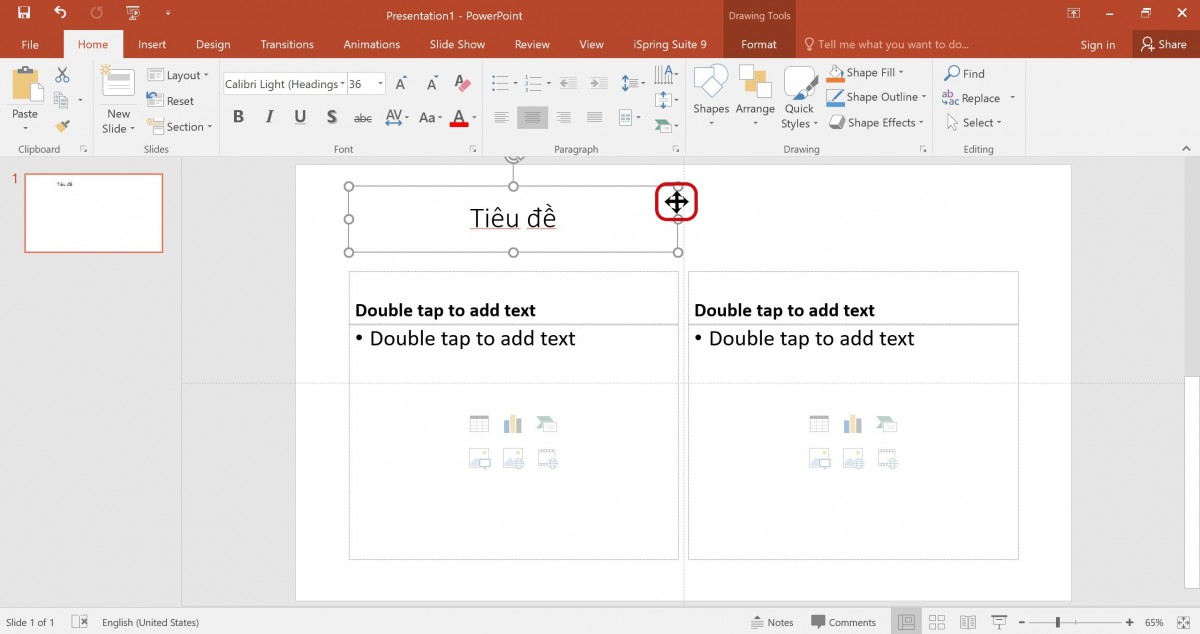The height and width of the screenshot is (634, 1200).
Task: Clear all formatting from the text
Action: point(462,84)
